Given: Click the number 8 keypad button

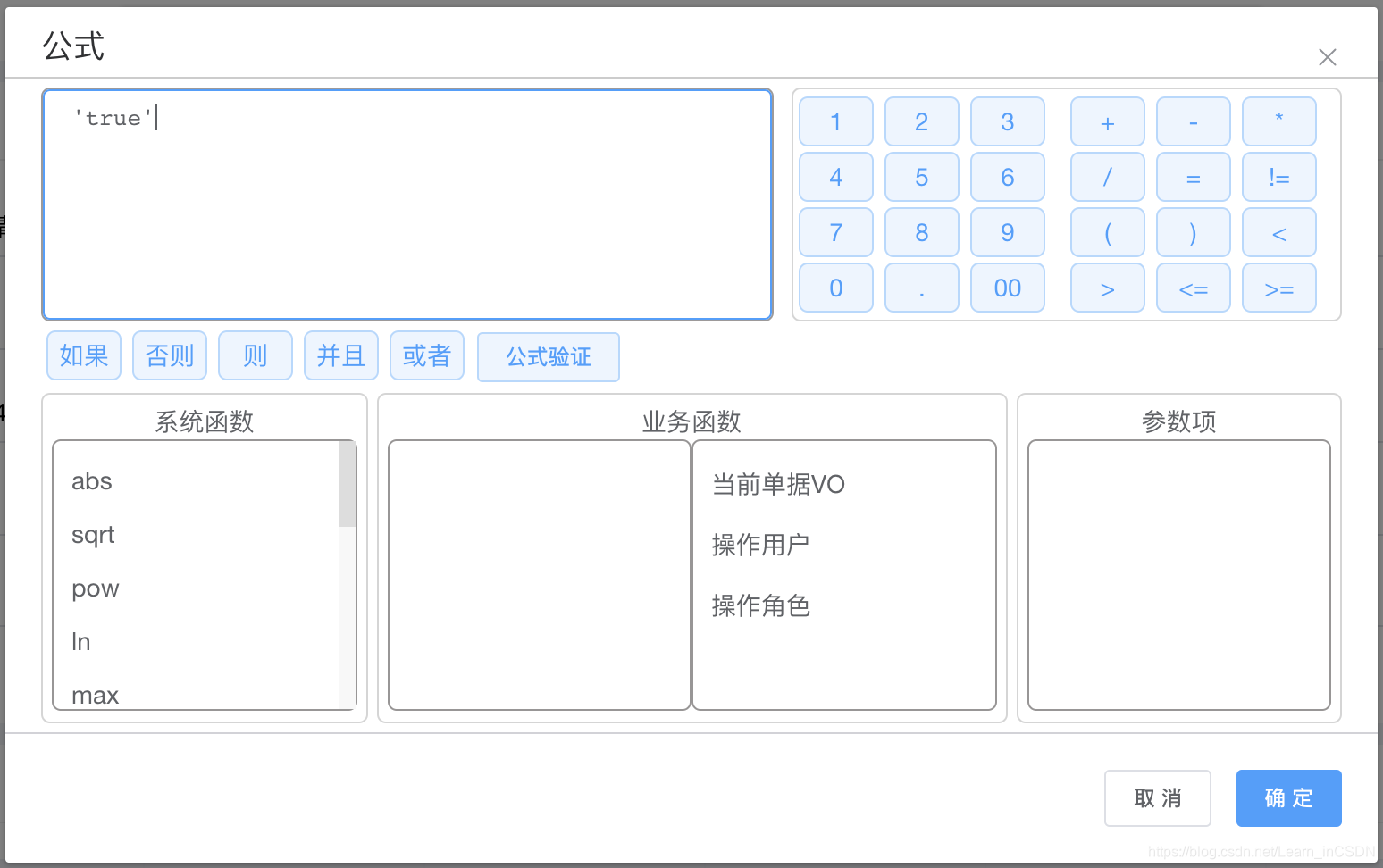Looking at the screenshot, I should [921, 232].
